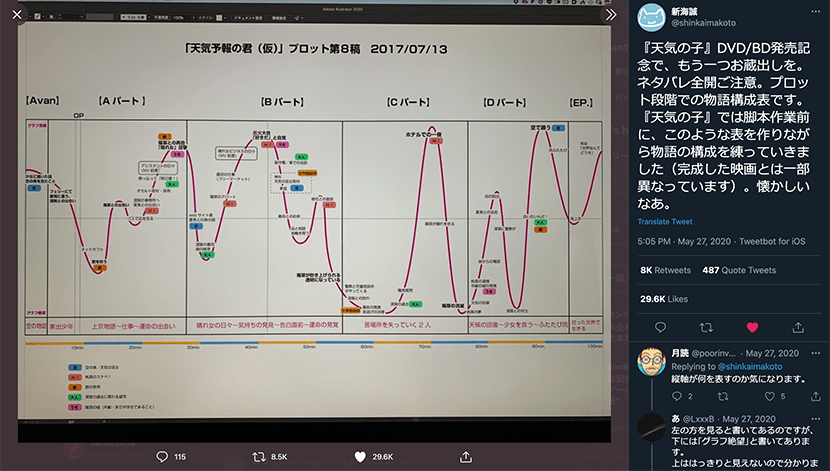Close the image viewer with the X

tap(18, 15)
